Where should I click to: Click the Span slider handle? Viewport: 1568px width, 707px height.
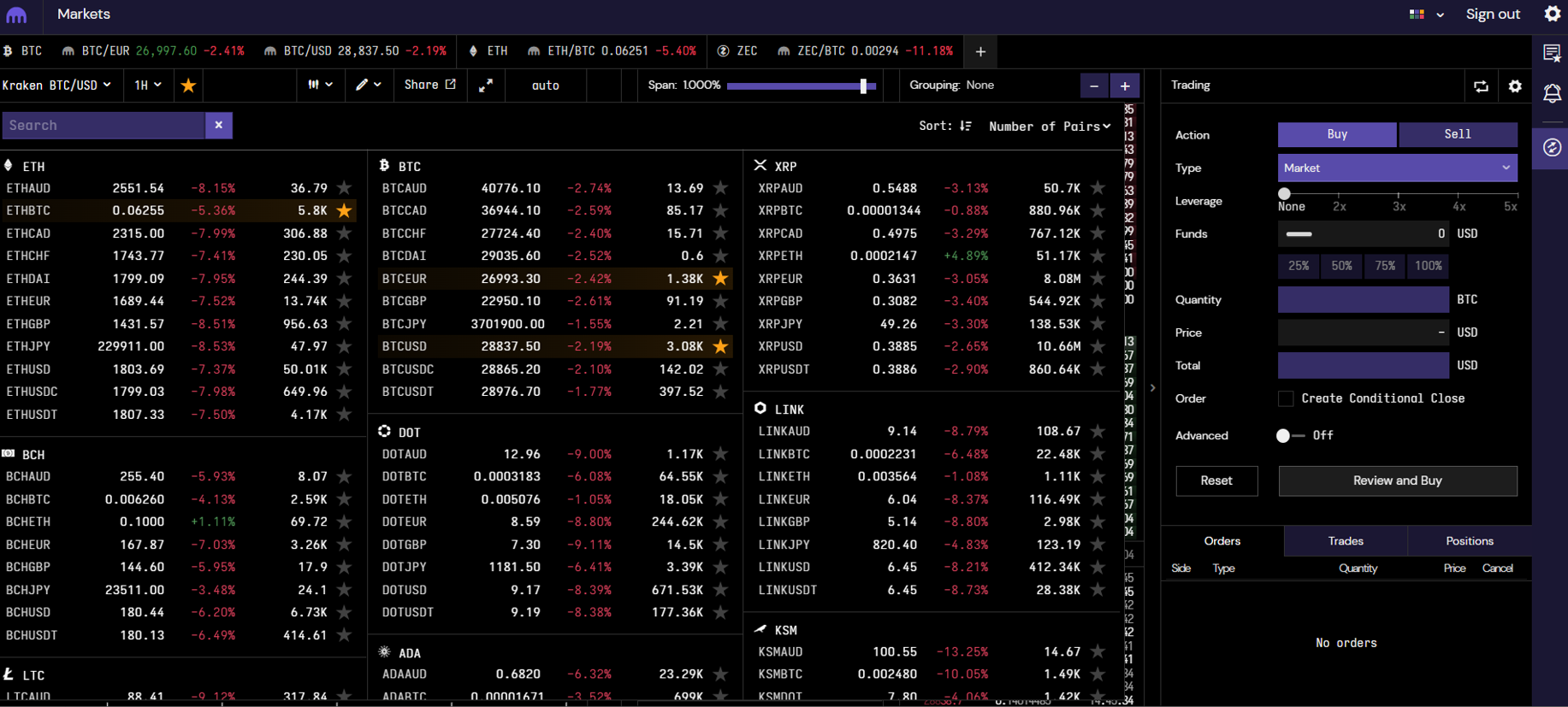point(864,85)
